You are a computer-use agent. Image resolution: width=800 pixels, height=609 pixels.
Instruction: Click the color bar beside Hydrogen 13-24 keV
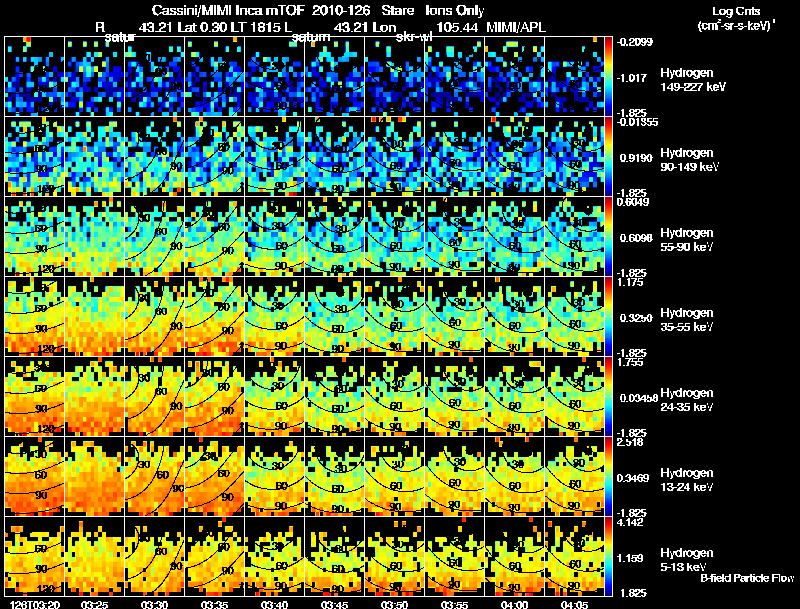[608, 477]
